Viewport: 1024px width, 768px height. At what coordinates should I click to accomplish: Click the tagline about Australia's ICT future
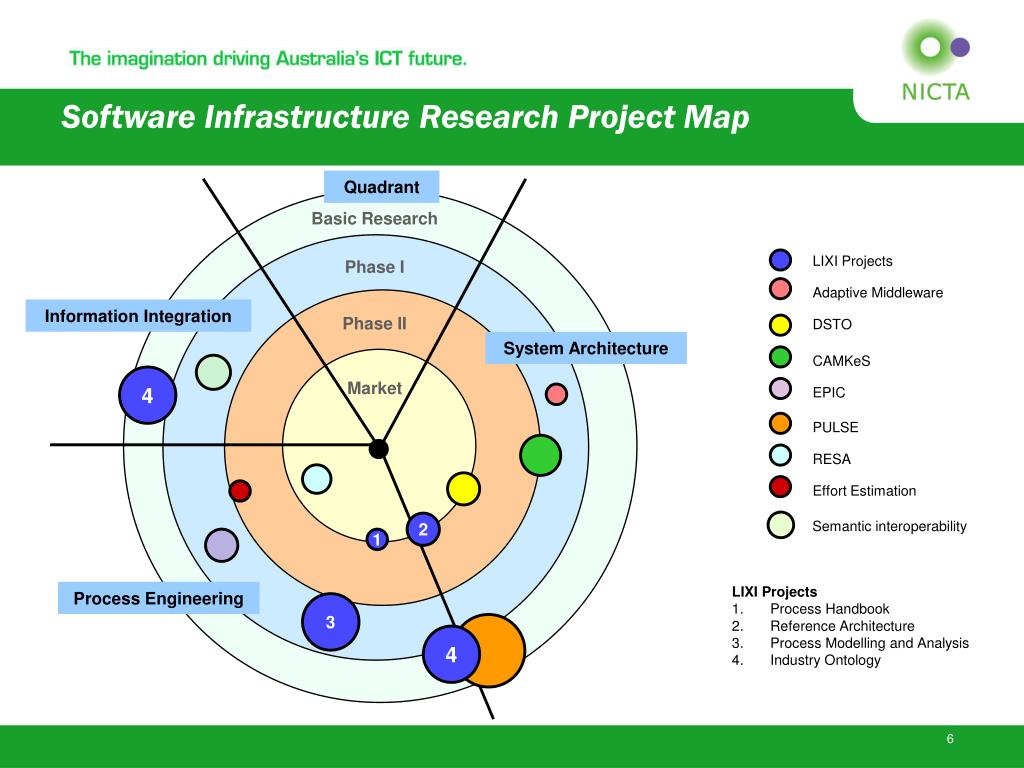tap(268, 59)
